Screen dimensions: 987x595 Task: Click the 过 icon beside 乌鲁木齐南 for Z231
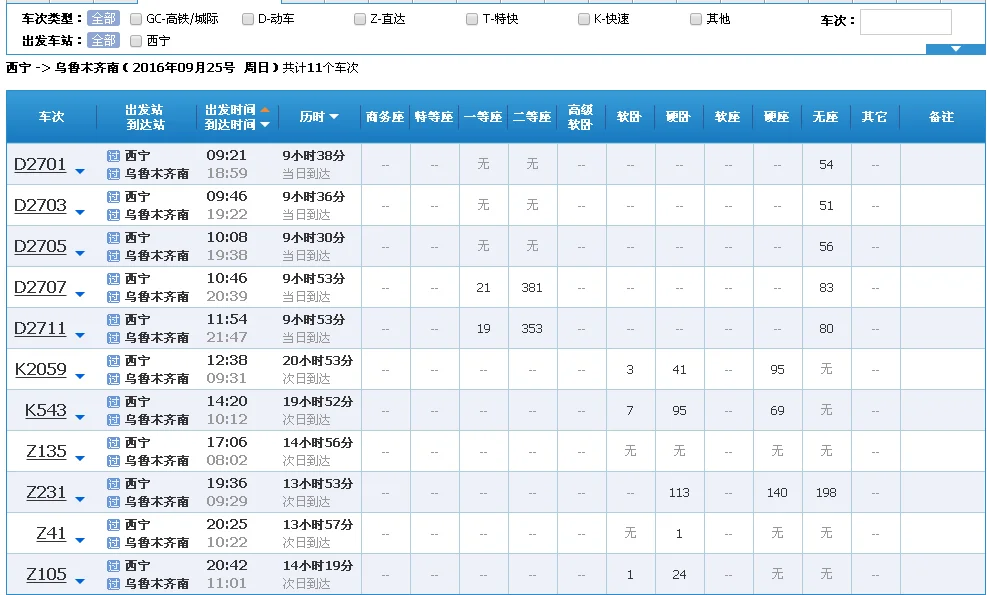pos(113,501)
